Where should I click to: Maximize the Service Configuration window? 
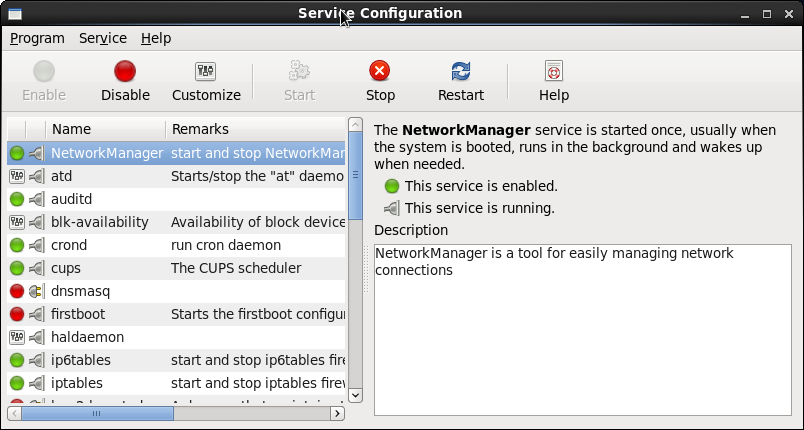pos(767,14)
